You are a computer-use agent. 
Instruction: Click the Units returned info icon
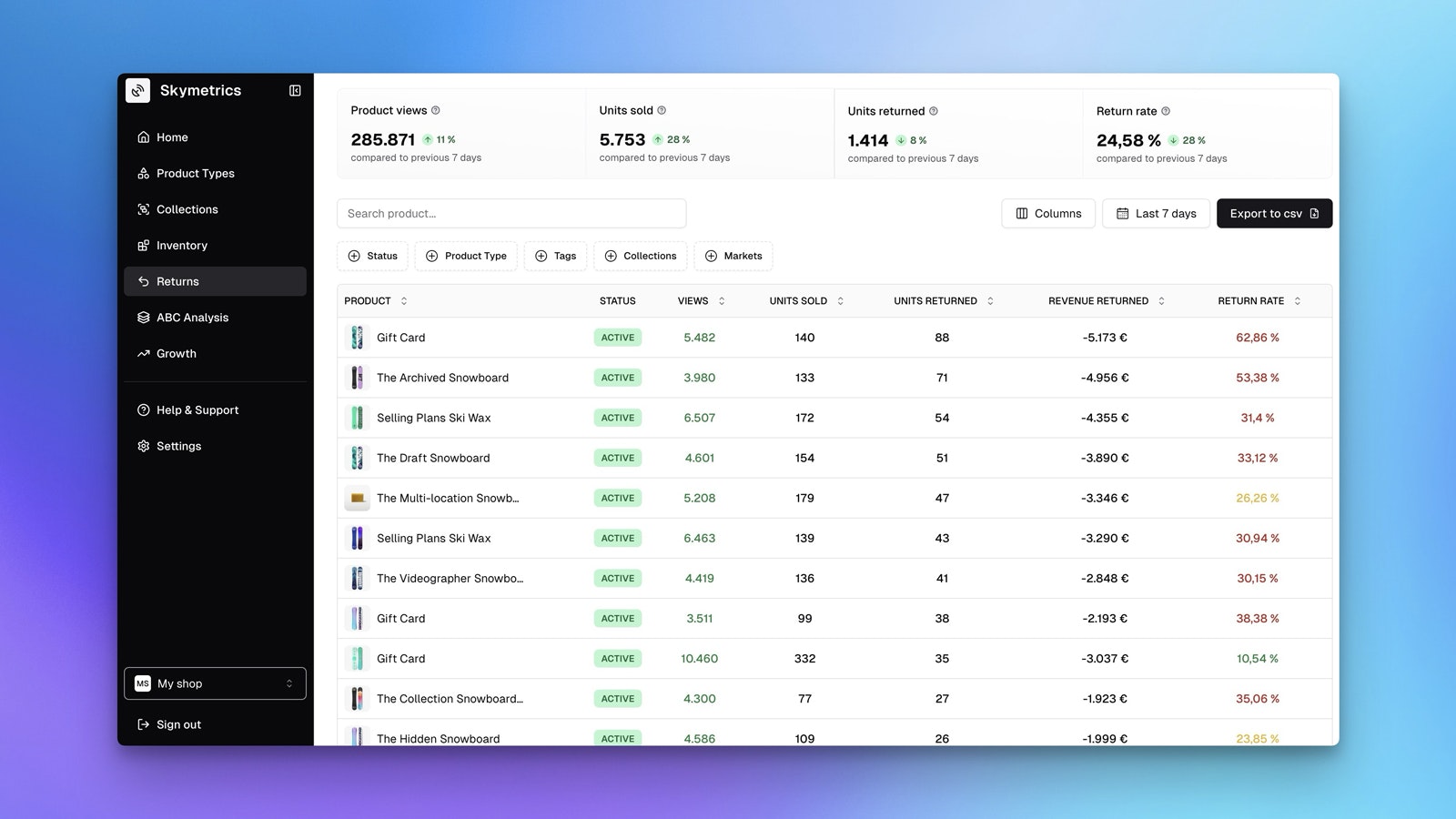(933, 111)
